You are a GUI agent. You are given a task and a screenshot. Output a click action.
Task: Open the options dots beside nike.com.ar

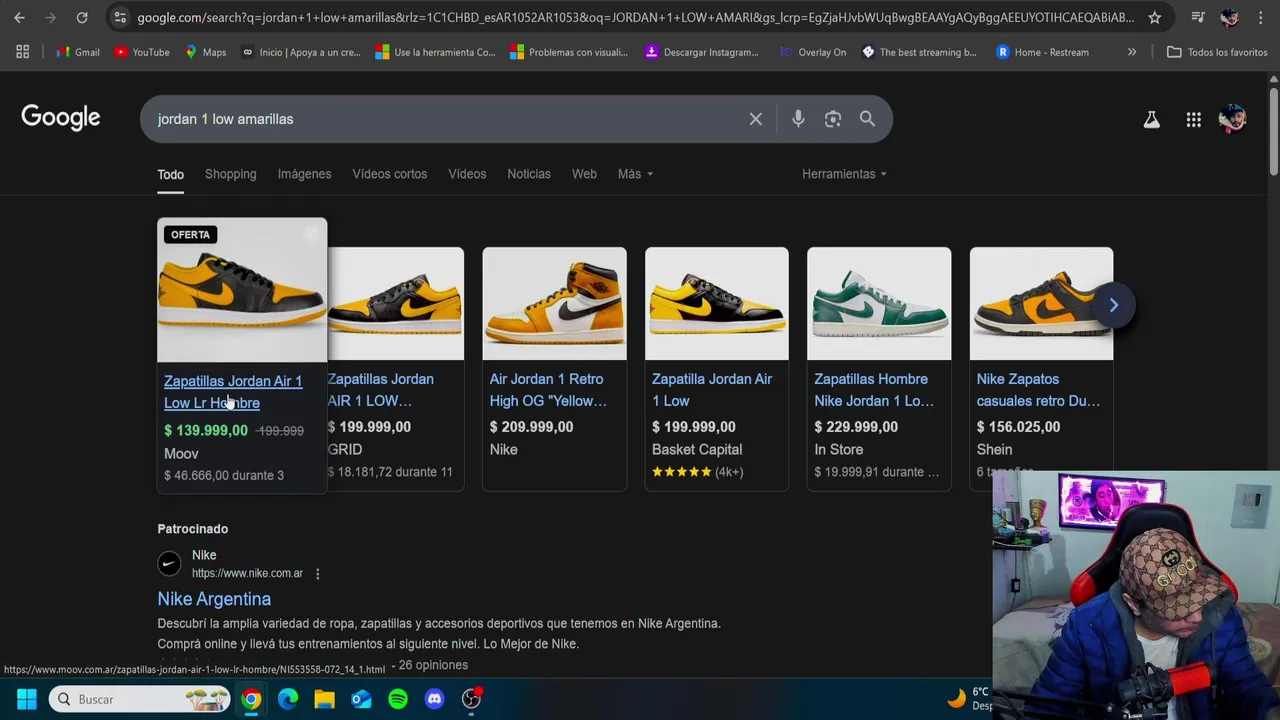point(318,574)
